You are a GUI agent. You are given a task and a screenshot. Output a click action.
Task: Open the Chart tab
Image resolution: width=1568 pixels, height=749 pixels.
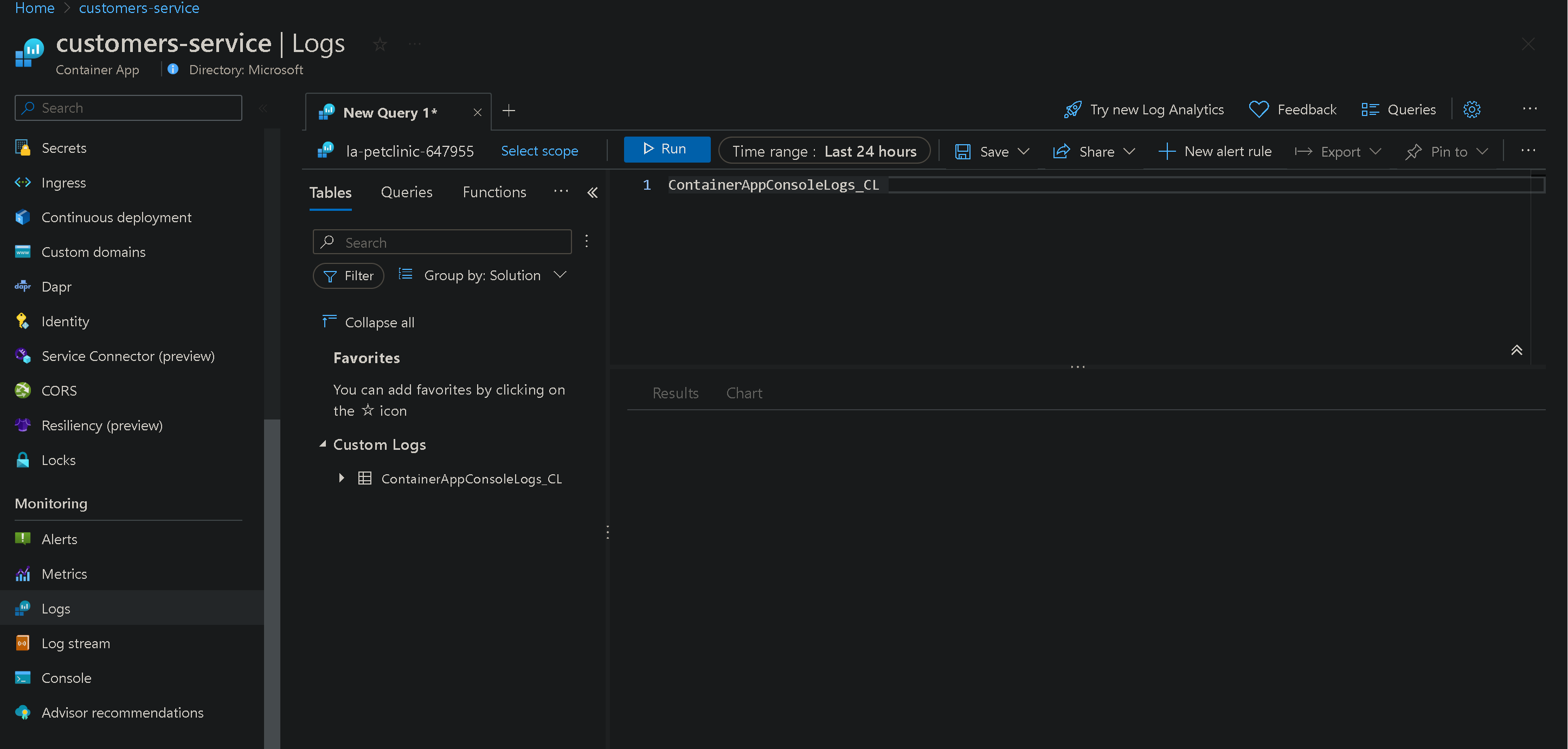744,393
